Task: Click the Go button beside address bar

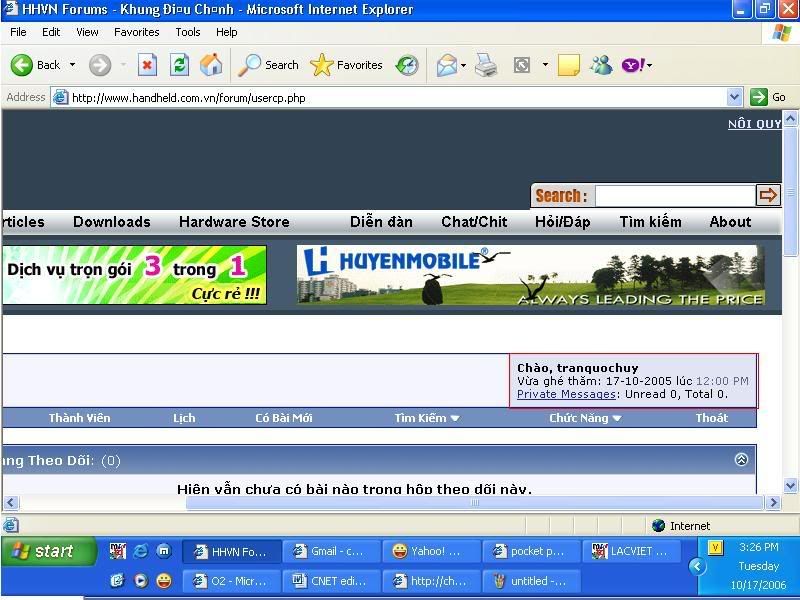Action: pyautogui.click(x=769, y=97)
